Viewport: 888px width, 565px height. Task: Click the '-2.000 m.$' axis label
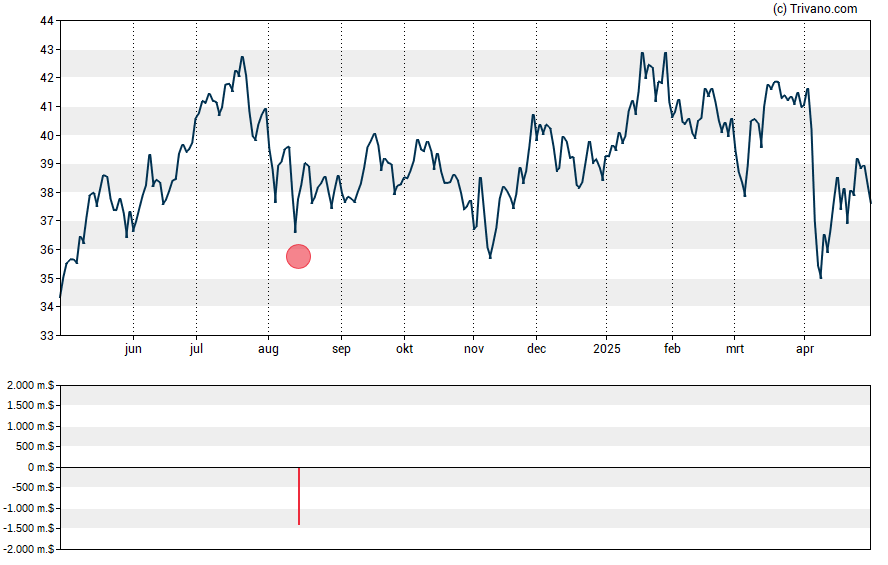click(x=29, y=549)
